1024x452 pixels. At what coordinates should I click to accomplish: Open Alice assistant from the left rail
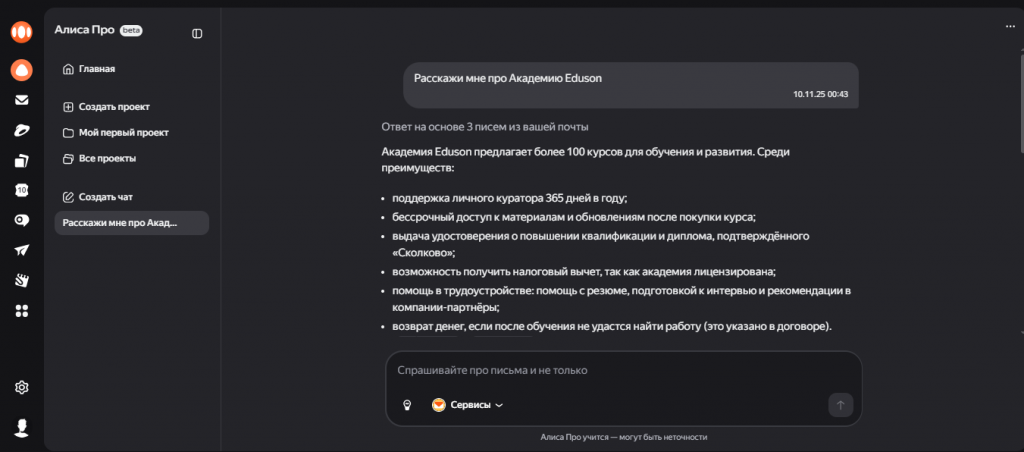21,70
